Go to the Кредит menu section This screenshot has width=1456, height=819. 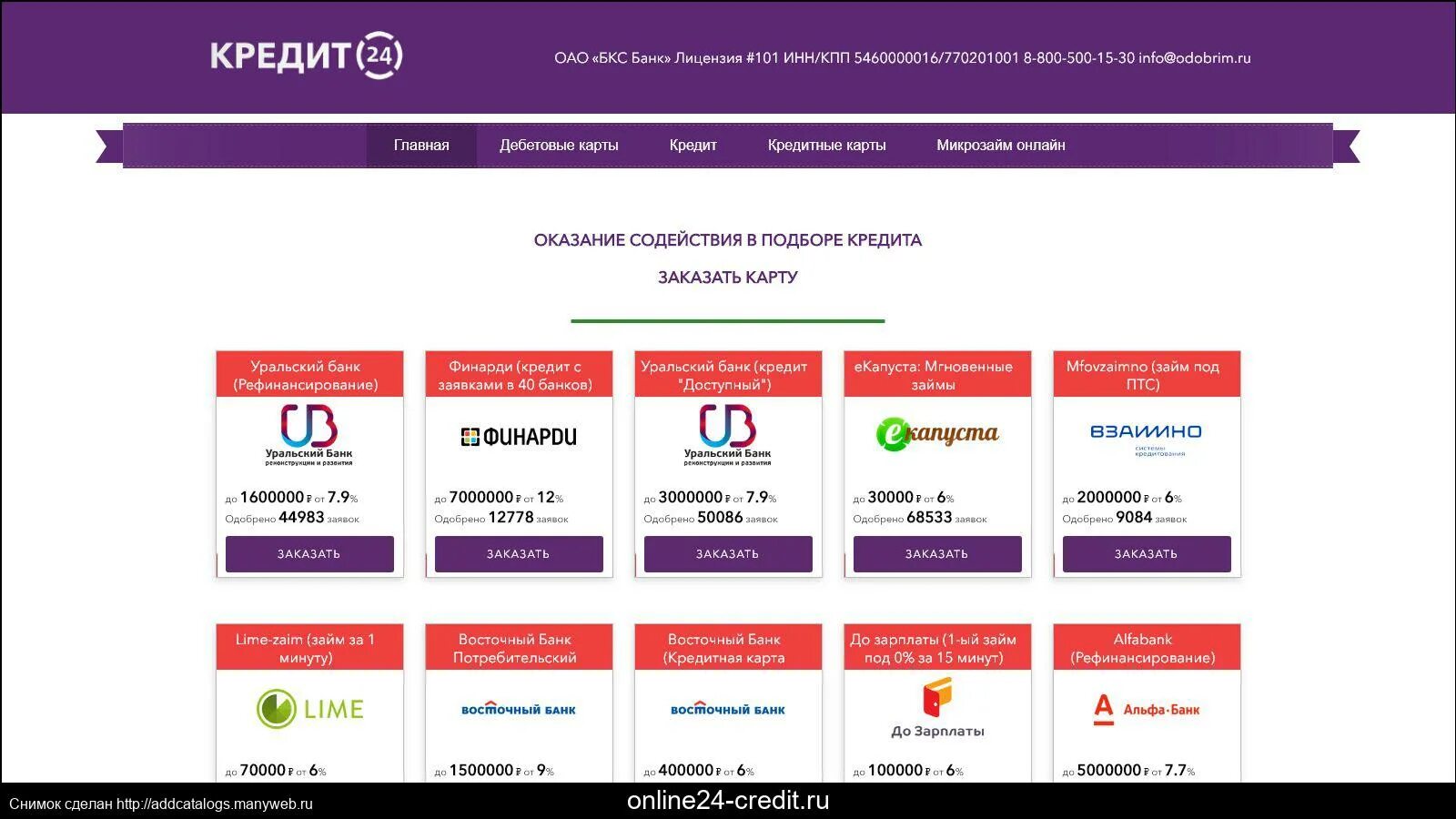point(693,146)
